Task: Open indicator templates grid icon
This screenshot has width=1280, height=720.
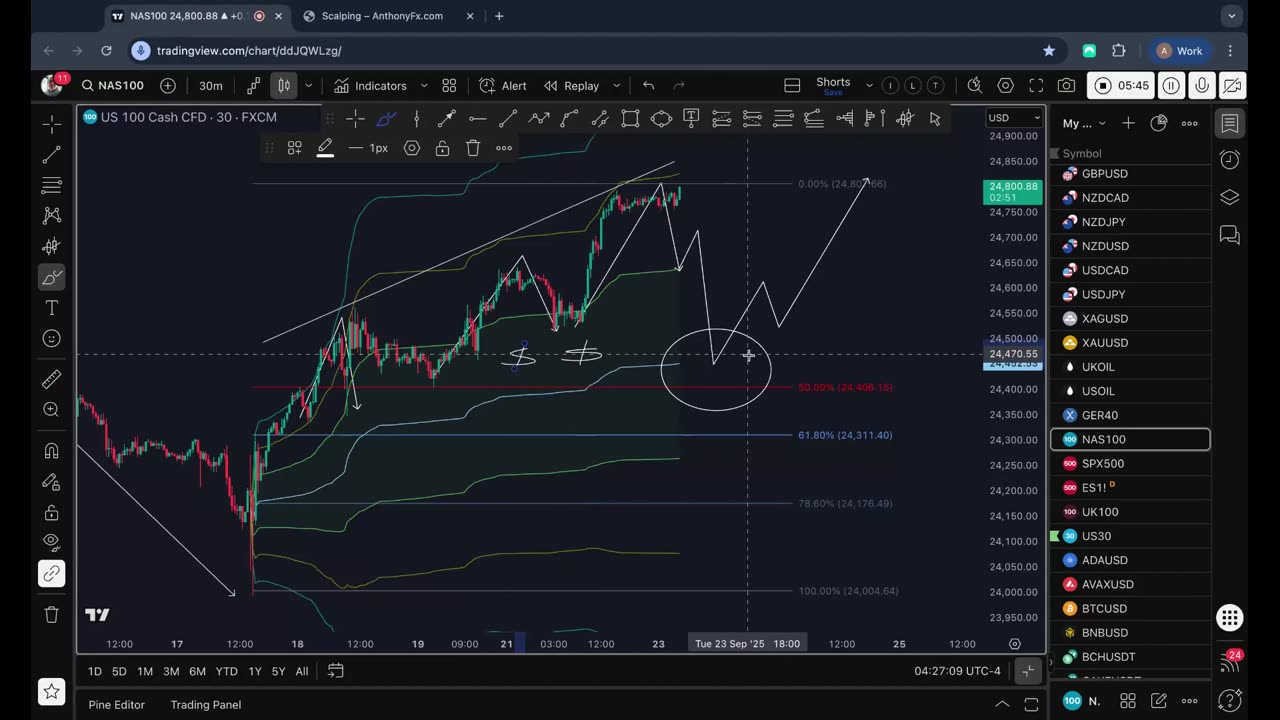Action: coord(449,86)
